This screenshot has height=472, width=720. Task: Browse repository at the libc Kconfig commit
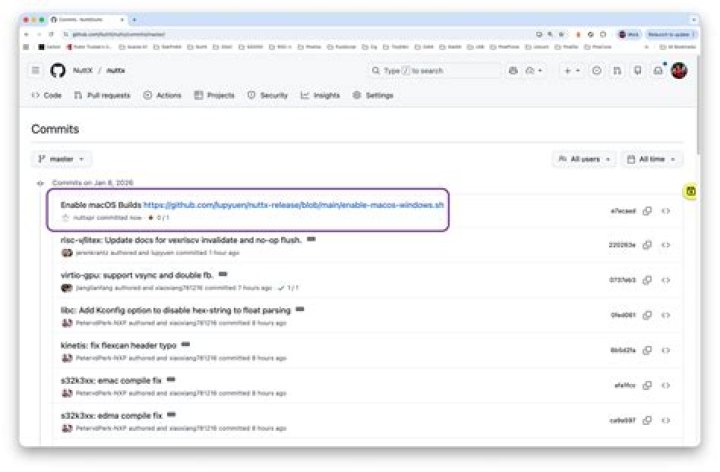(665, 315)
